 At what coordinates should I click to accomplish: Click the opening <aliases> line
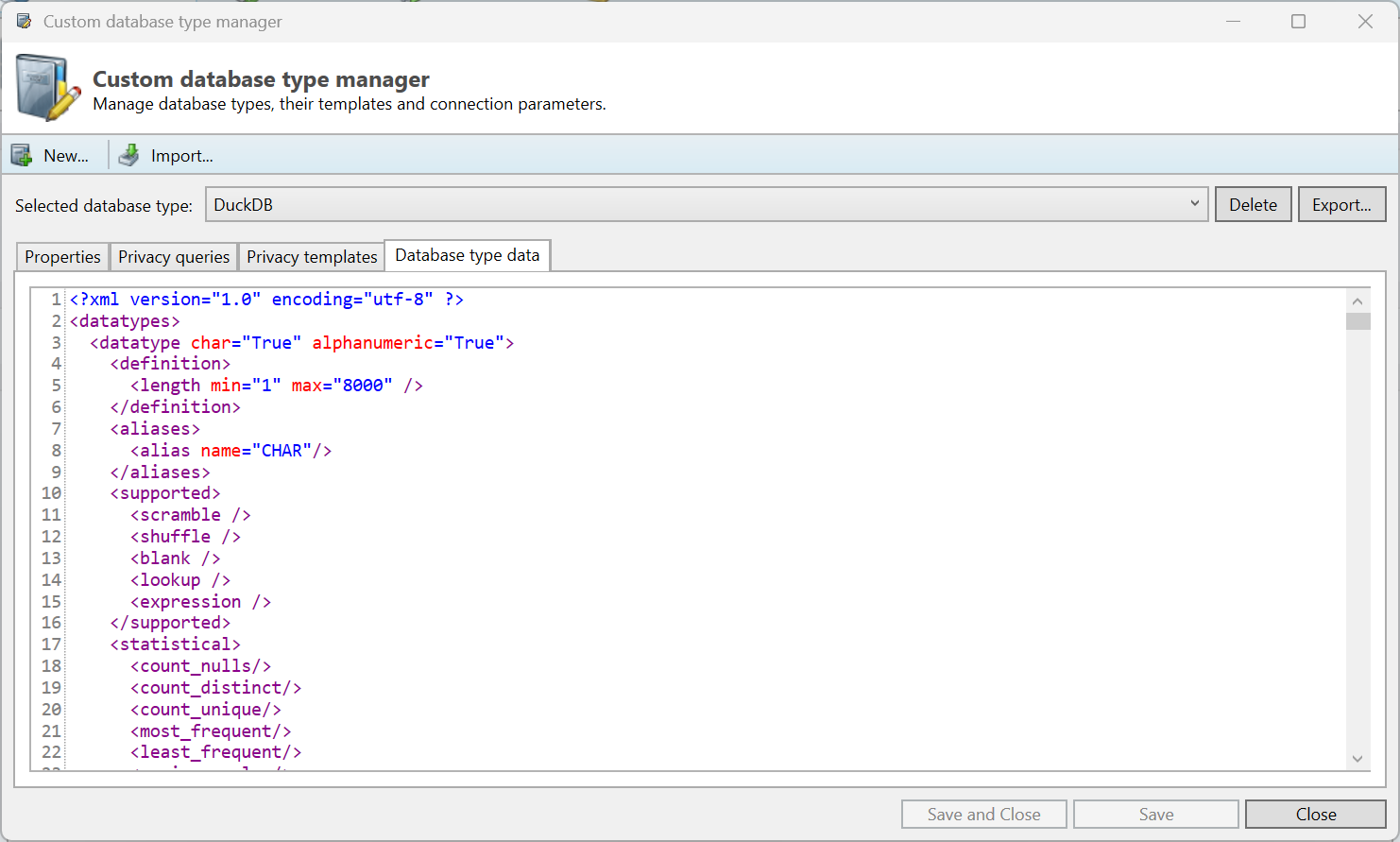point(155,429)
